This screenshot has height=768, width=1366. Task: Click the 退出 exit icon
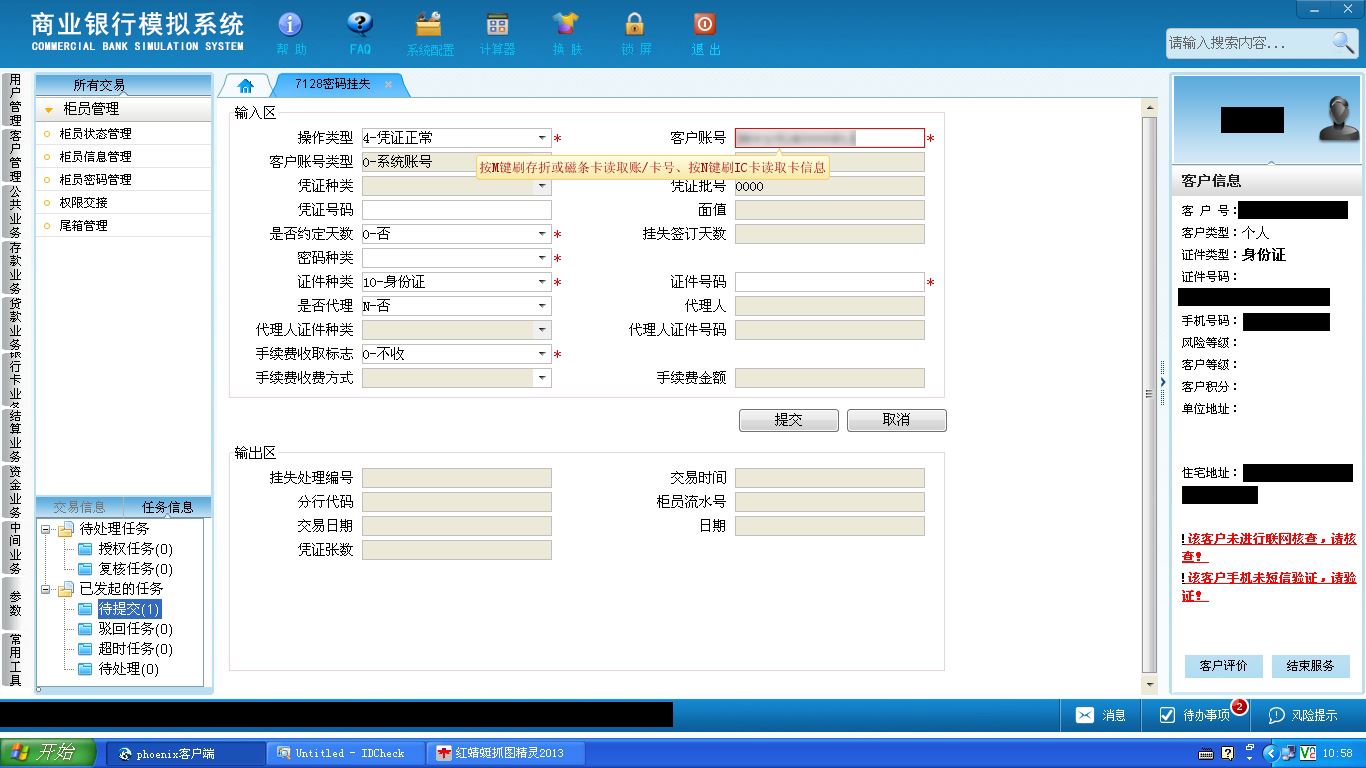pyautogui.click(x=705, y=24)
